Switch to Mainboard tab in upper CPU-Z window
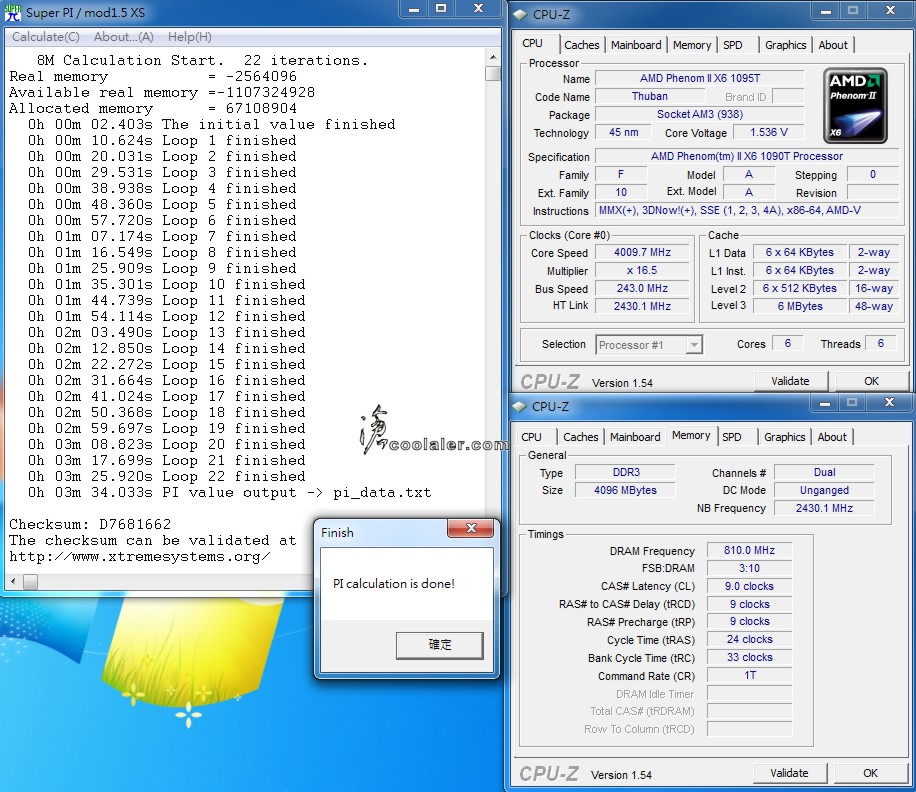 tap(636, 45)
